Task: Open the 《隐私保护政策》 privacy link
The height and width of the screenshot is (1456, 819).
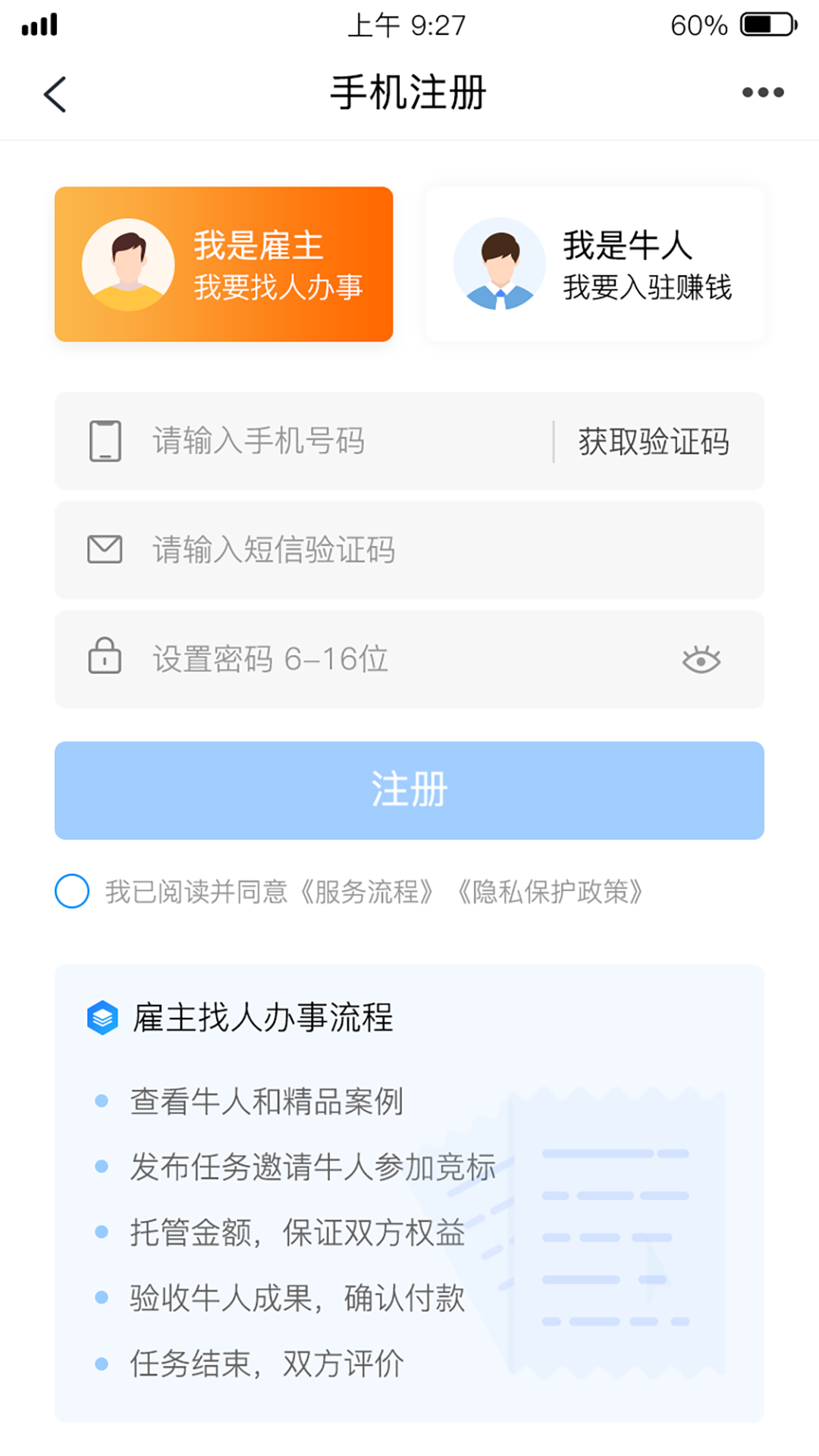Action: click(x=550, y=892)
